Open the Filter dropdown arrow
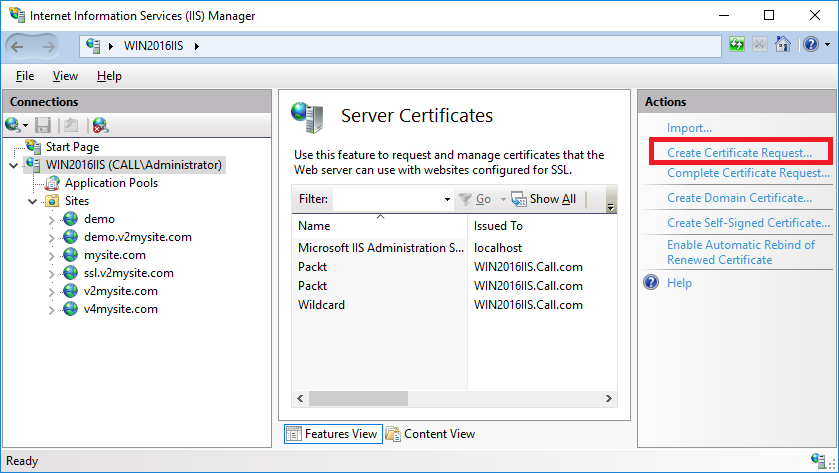 pyautogui.click(x=447, y=200)
